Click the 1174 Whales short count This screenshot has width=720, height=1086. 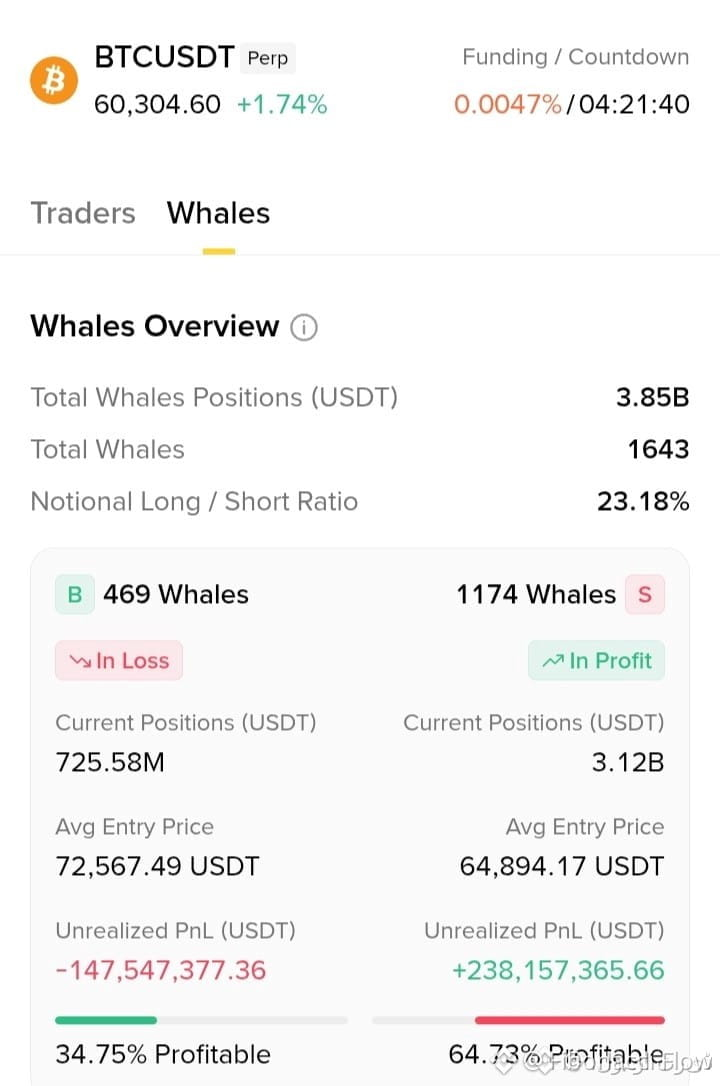tap(536, 594)
